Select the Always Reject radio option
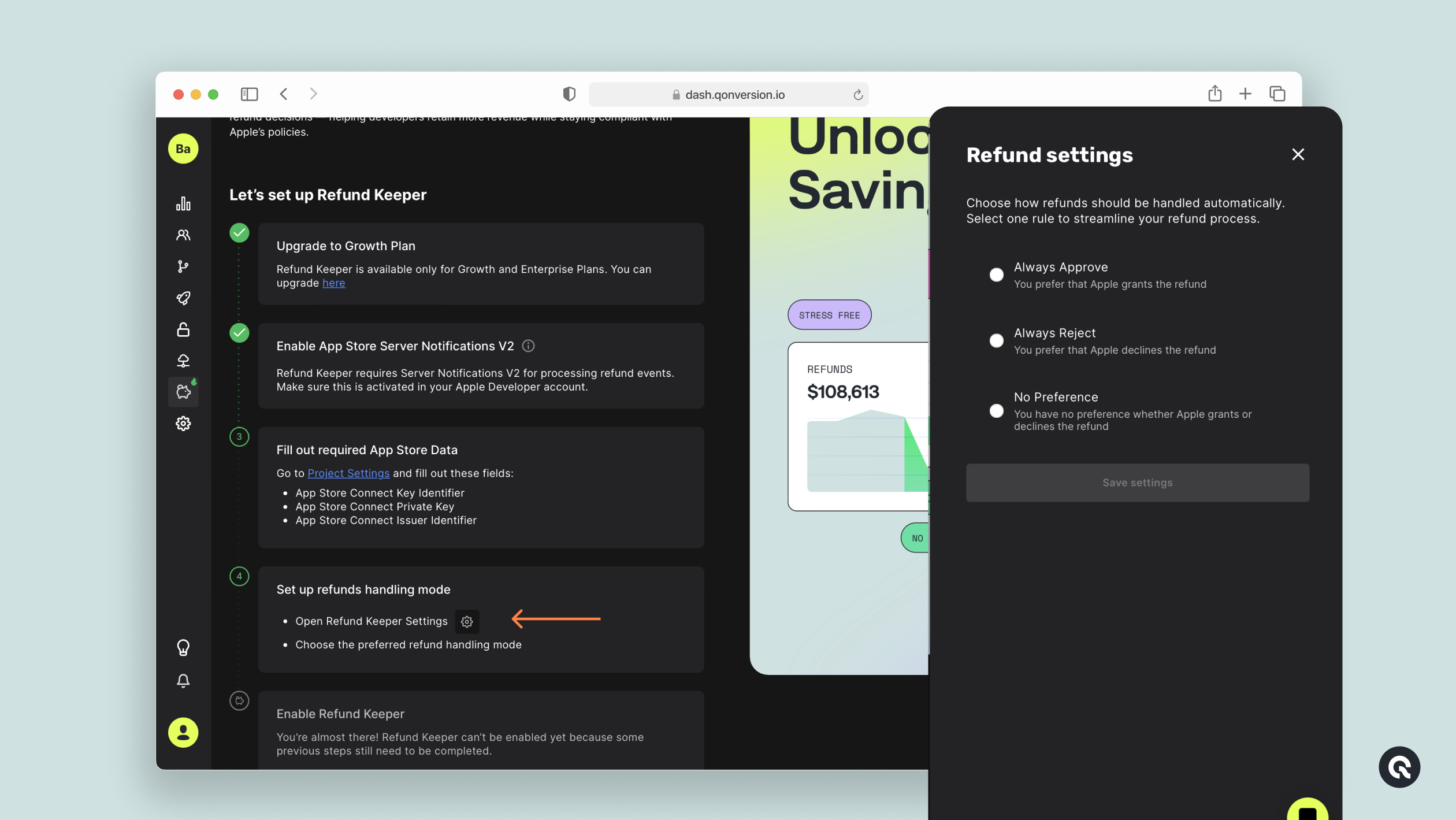This screenshot has width=1456, height=820. (x=996, y=341)
